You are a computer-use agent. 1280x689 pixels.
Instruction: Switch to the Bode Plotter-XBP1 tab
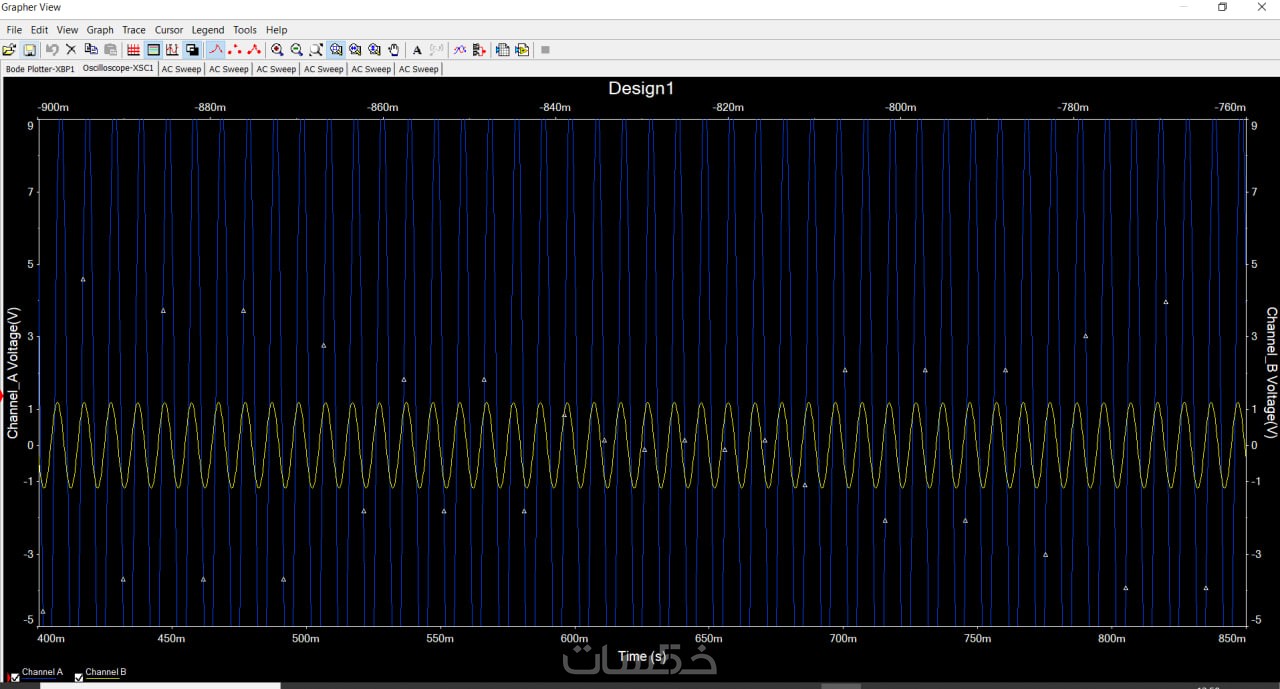click(40, 69)
